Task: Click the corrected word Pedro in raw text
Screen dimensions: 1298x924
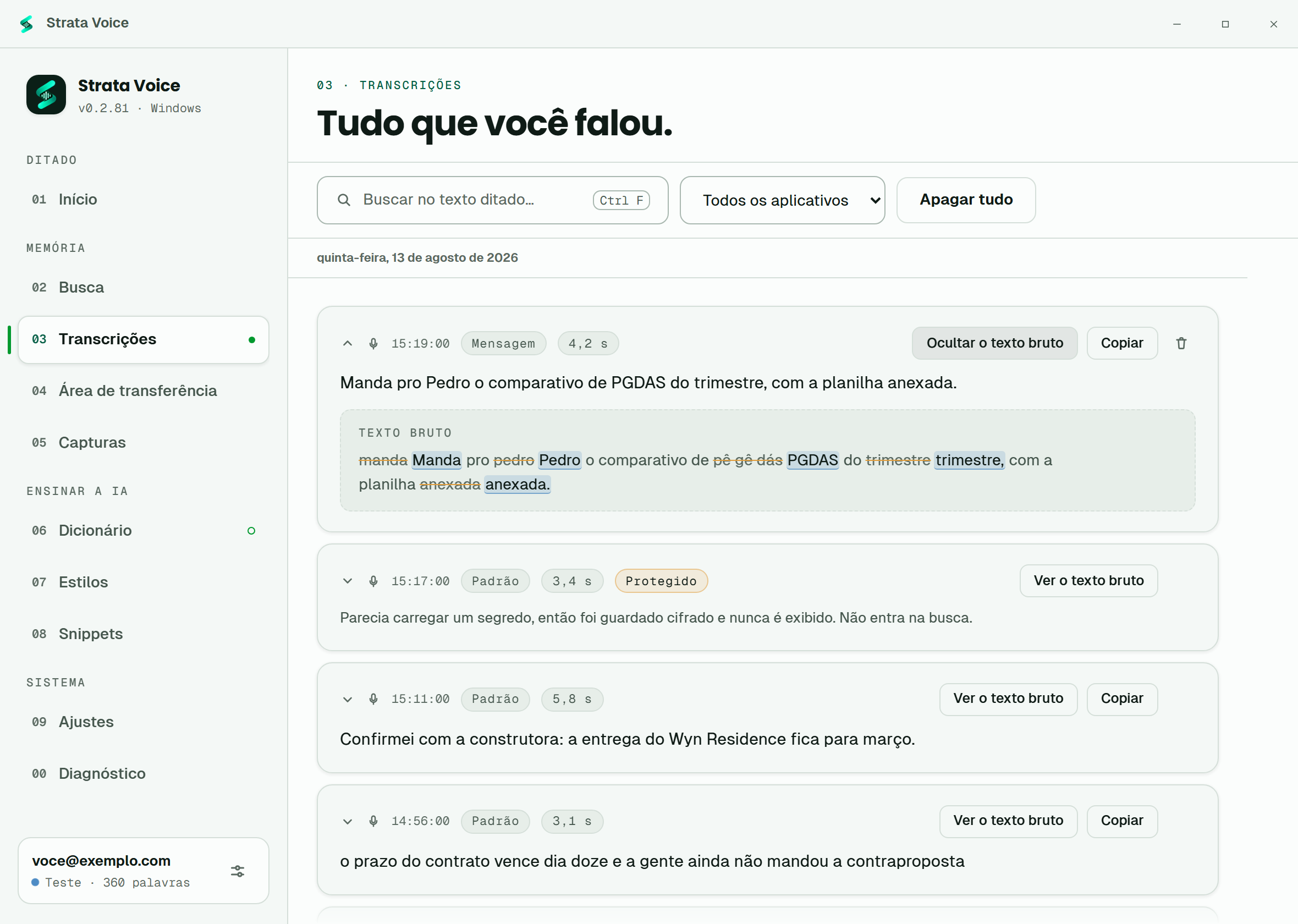Action: tap(560, 460)
